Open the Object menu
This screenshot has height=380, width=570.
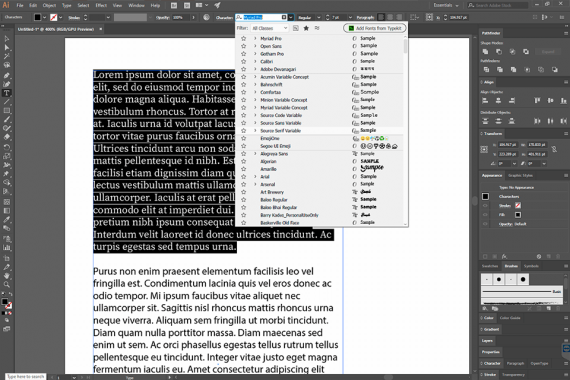(49, 5)
